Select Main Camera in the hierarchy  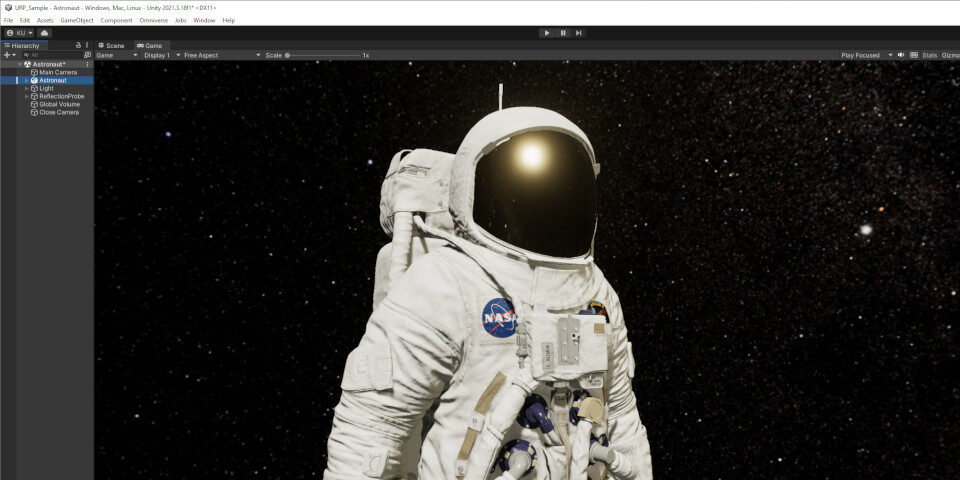coord(58,72)
